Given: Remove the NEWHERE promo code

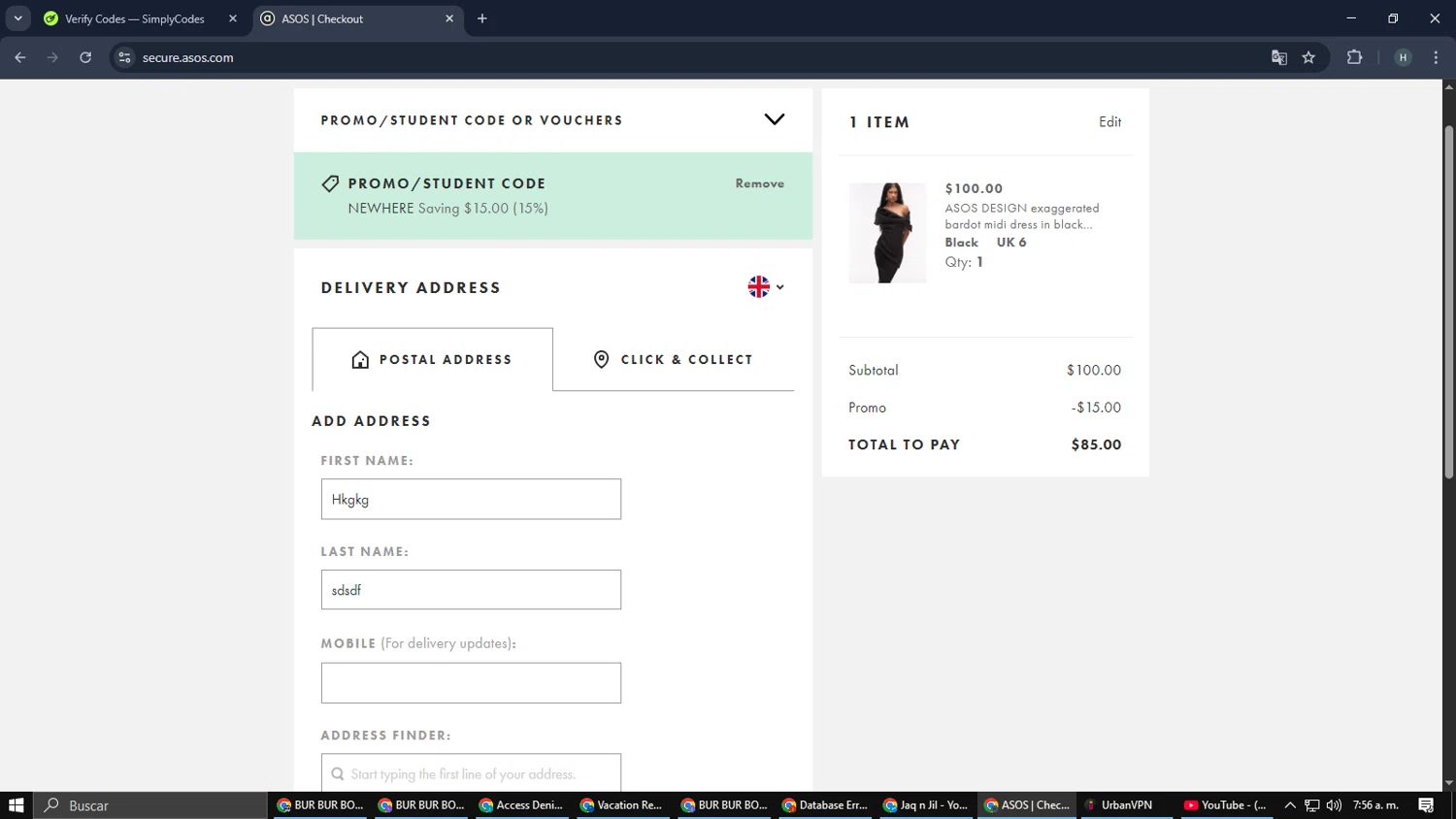Looking at the screenshot, I should [759, 183].
